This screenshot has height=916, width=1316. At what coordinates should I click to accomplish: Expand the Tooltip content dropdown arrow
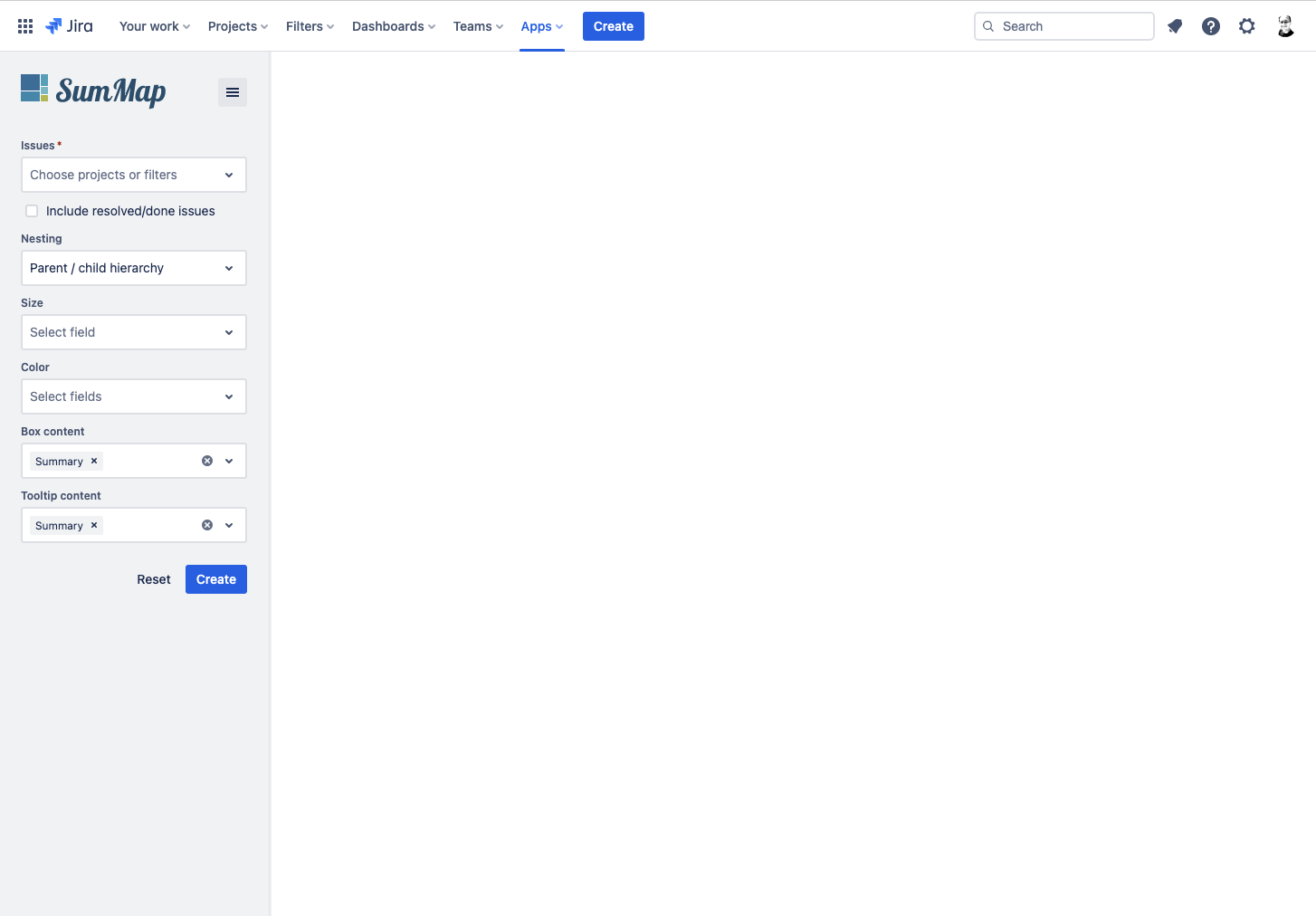[x=229, y=525]
